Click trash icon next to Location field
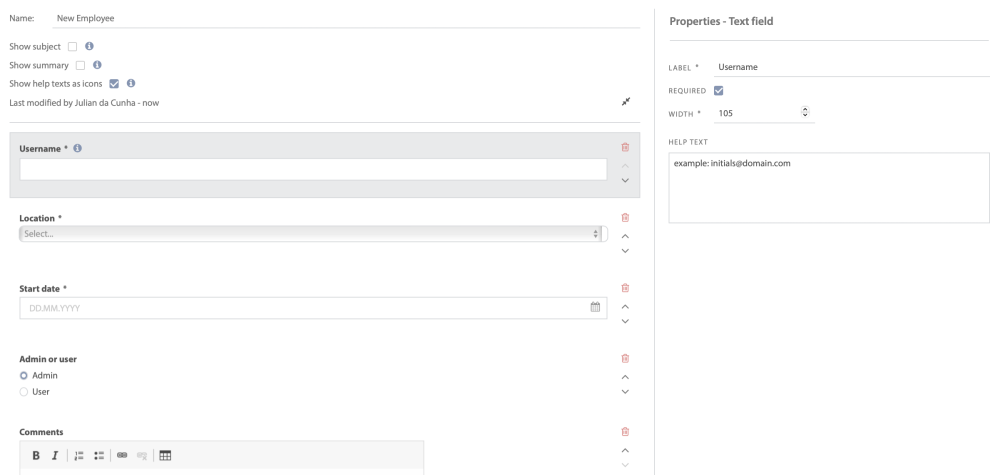Viewport: 1000px width, 475px height. [x=626, y=217]
